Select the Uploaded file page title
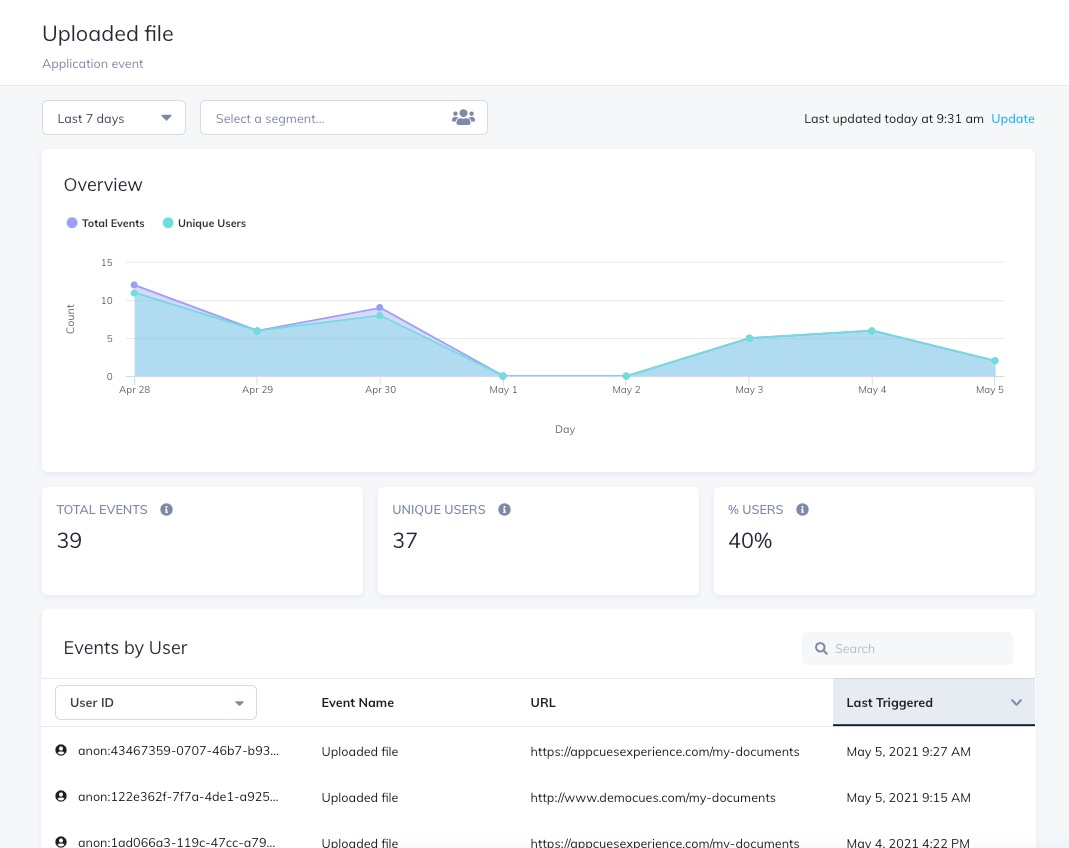Image resolution: width=1069 pixels, height=848 pixels. 107,33
